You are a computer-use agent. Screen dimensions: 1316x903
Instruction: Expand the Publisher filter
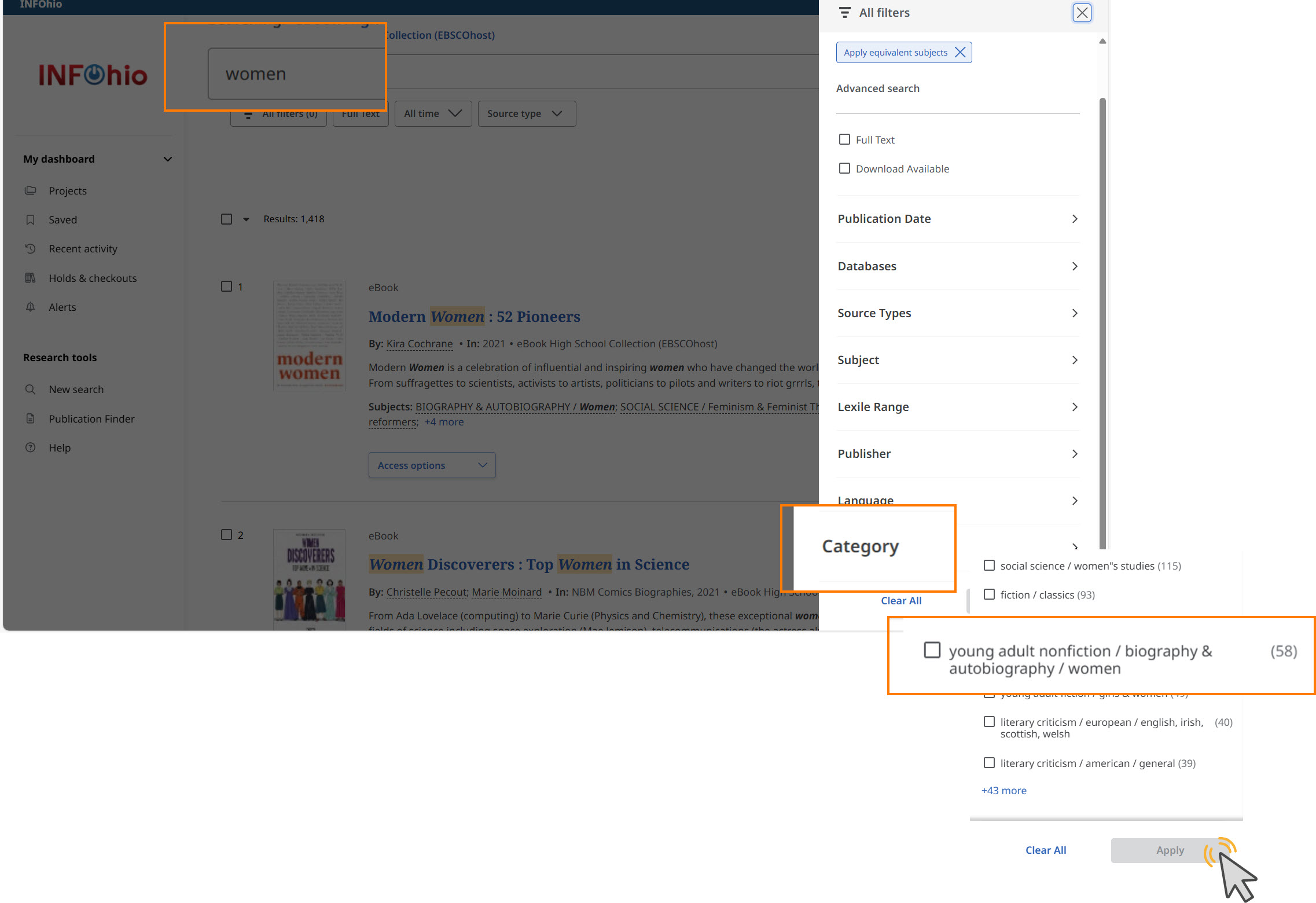(958, 454)
